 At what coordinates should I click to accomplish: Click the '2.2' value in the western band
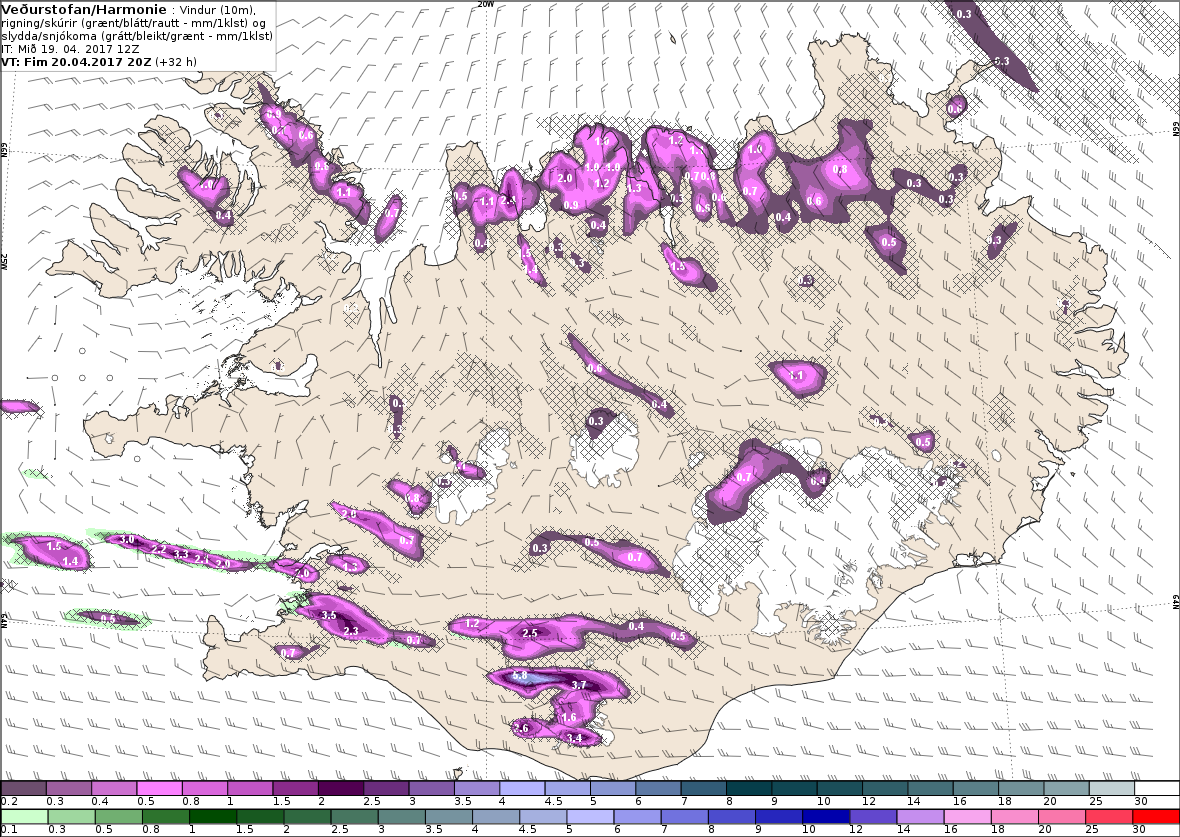(159, 549)
